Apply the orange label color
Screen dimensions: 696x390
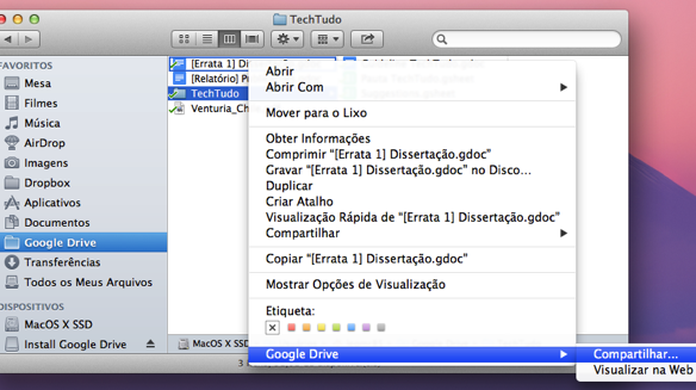click(x=307, y=327)
